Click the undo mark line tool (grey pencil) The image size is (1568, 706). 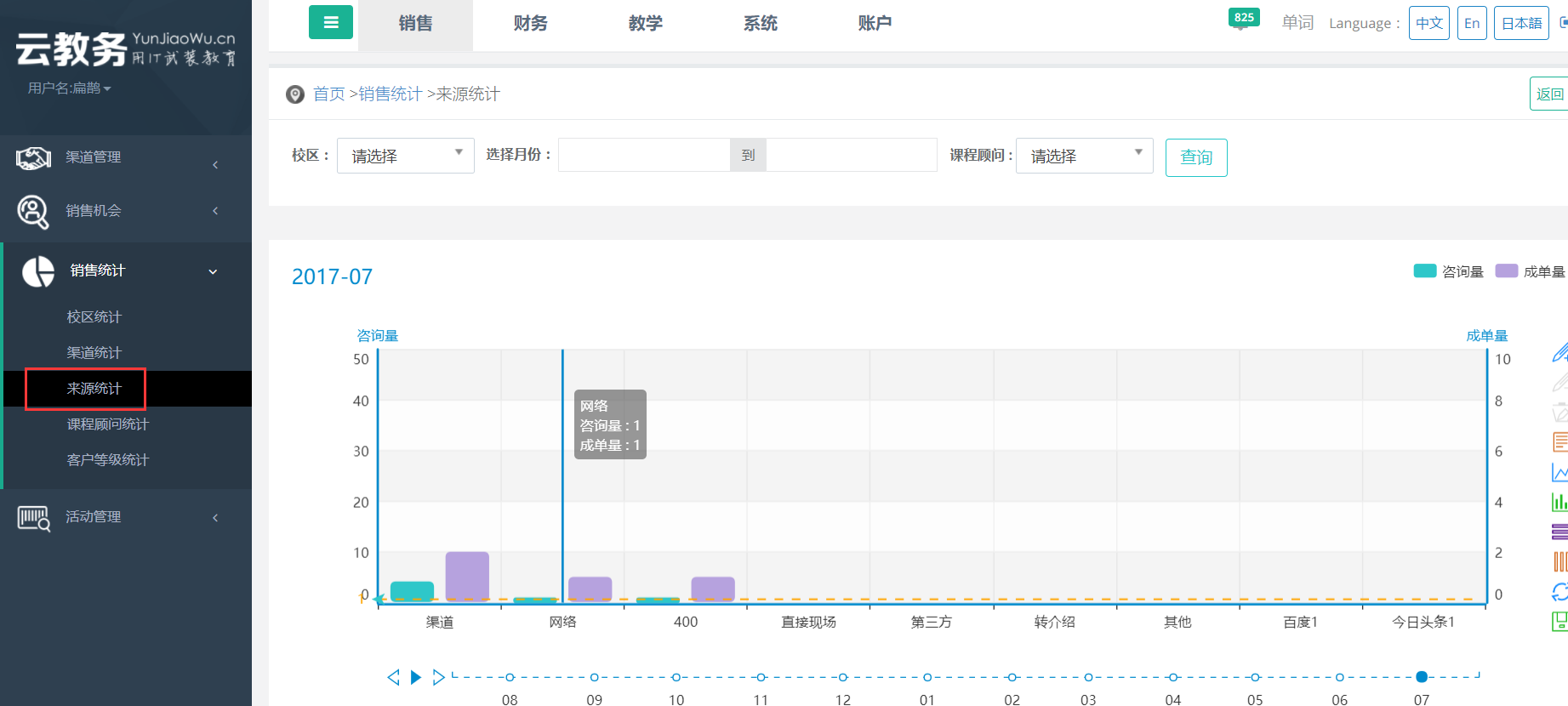coord(1560,382)
